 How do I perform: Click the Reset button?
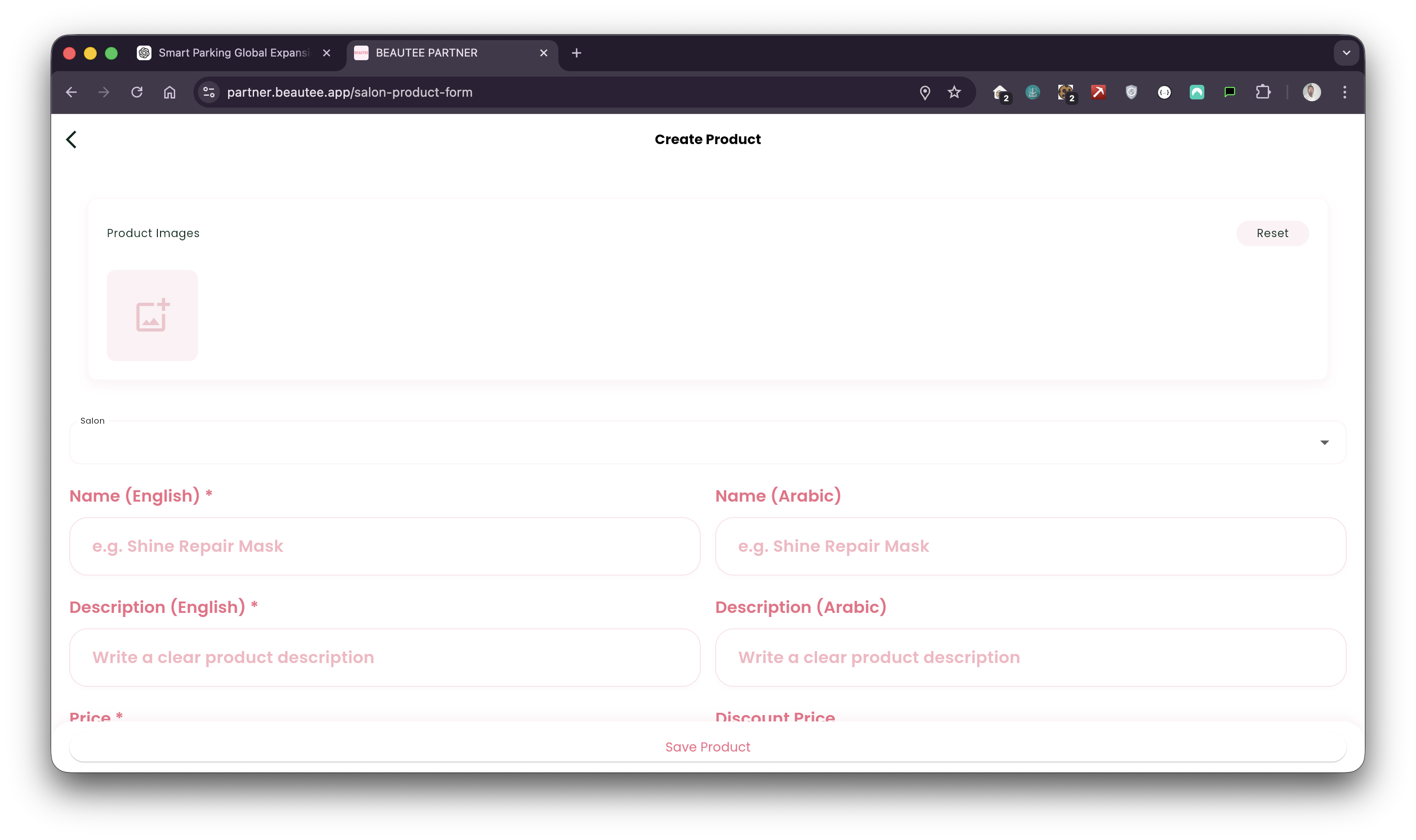(x=1272, y=233)
